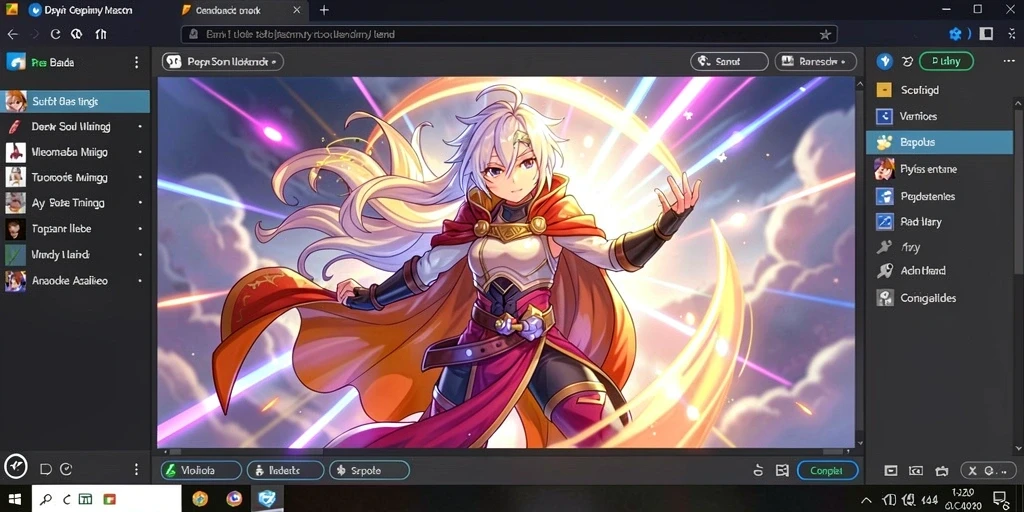Open the three-dot menu beside Pres Baida
Image resolution: width=1024 pixels, height=512 pixels.
(x=136, y=62)
